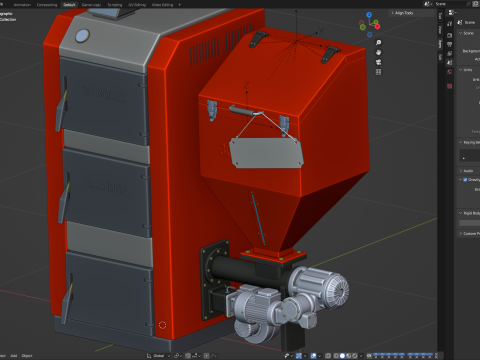Toggle snapping magnet icon in header
Screen dimensions: 480x360
point(188,356)
